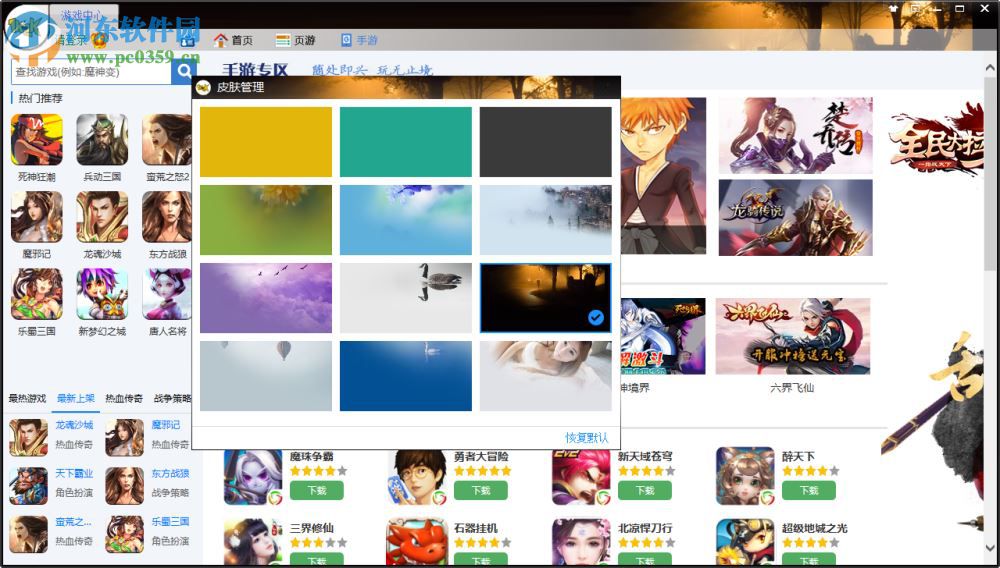Click the user card icon left of 首页
Viewport: 1000px width, 568px height.
coord(188,40)
